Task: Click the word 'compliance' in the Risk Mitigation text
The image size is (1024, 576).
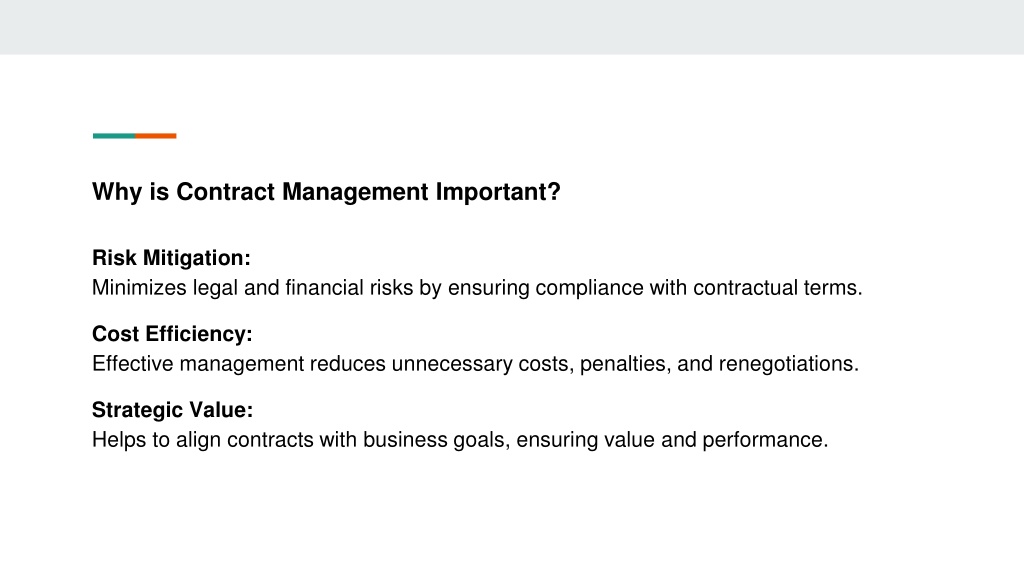Action: [x=589, y=288]
